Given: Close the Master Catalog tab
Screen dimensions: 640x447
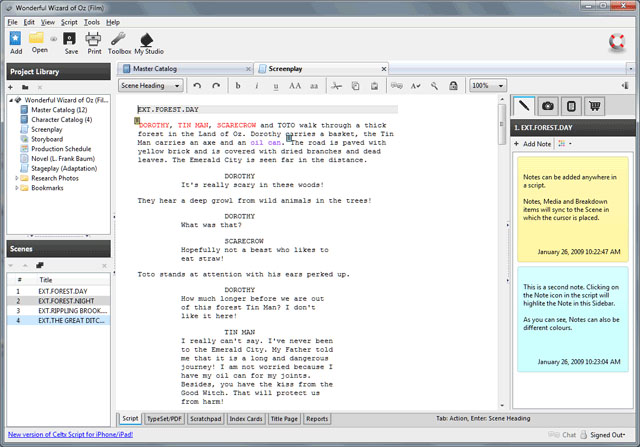Looking at the screenshot, I should click(248, 69).
